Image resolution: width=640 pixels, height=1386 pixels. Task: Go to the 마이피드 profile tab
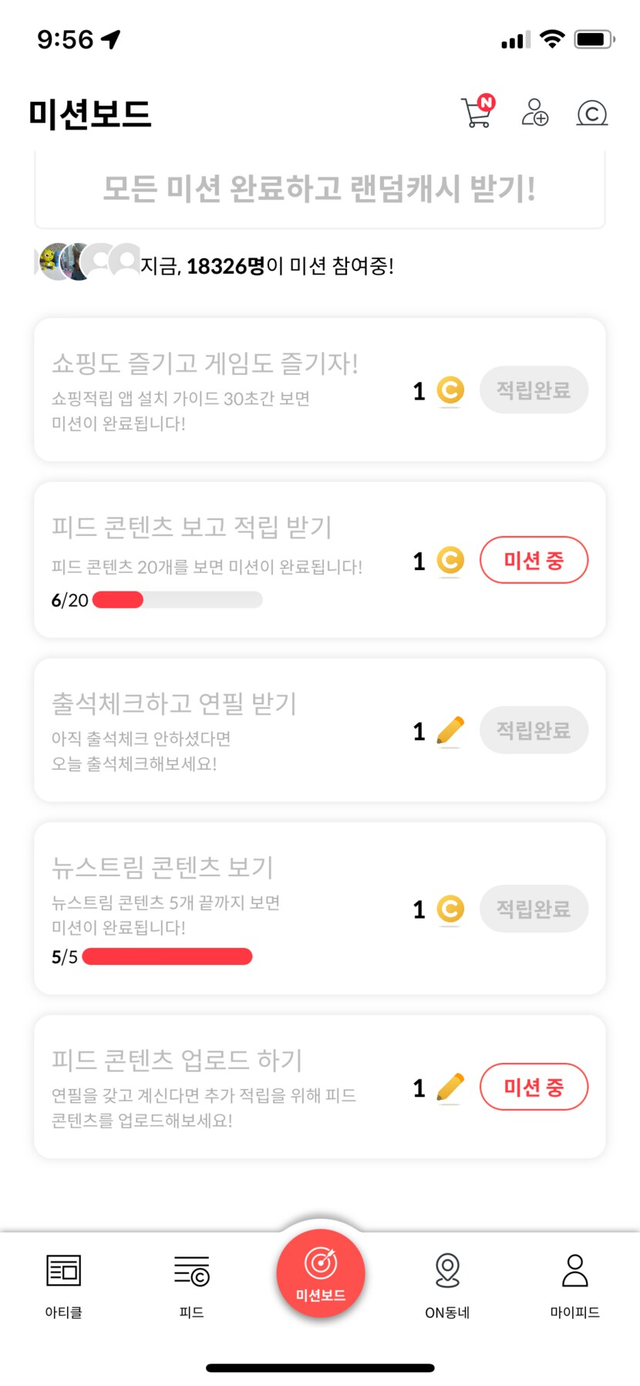[575, 1283]
